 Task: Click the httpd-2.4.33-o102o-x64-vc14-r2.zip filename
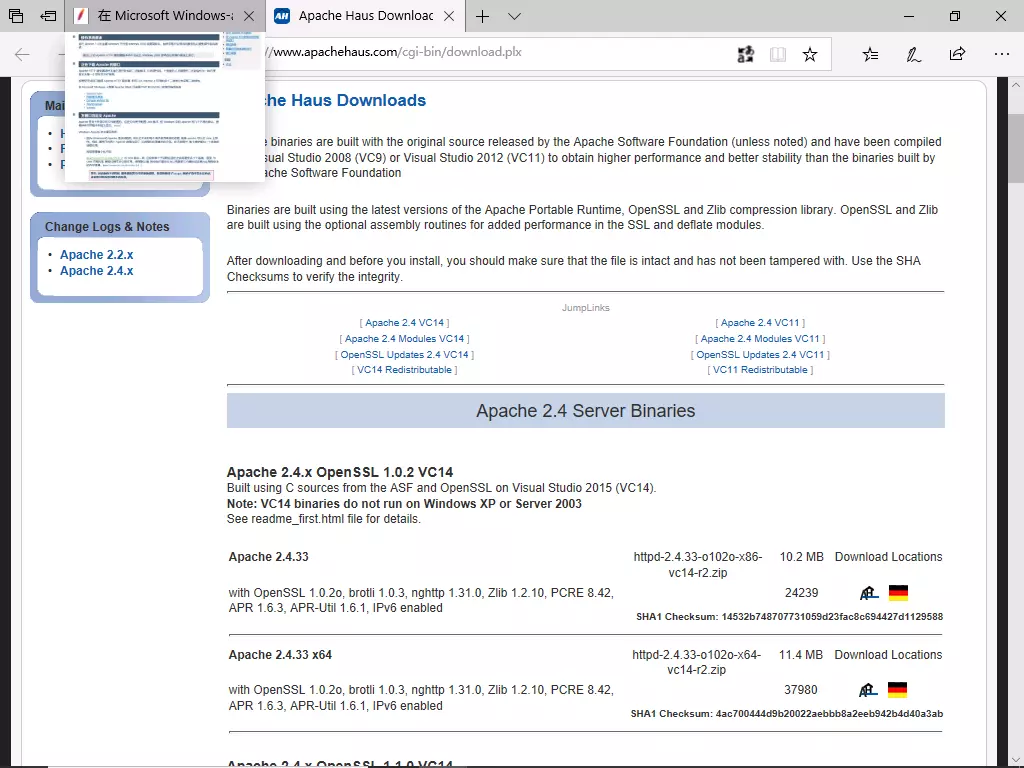696,662
